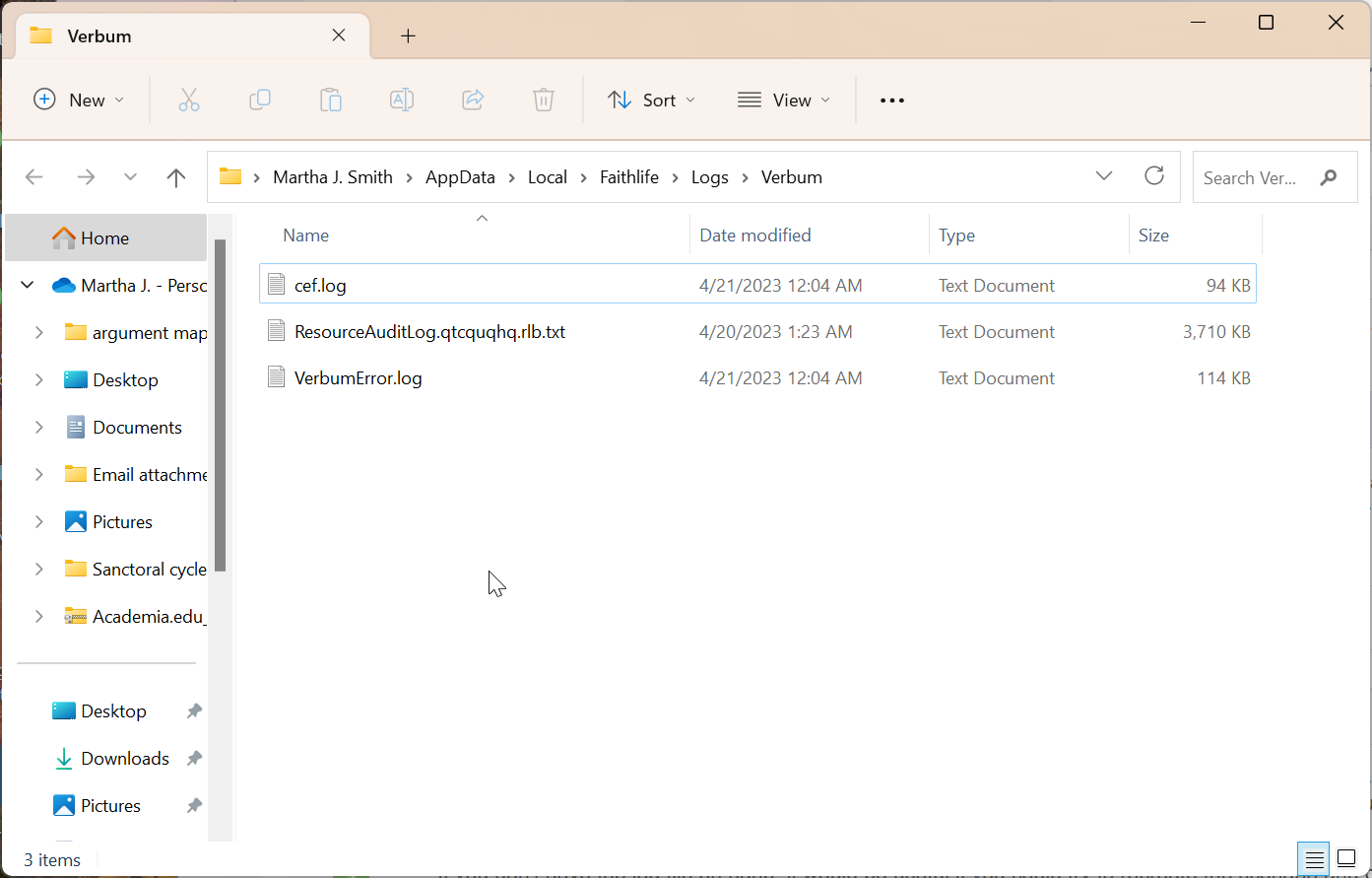Open the View dropdown menu
The height and width of the screenshot is (878, 1372).
[x=784, y=100]
